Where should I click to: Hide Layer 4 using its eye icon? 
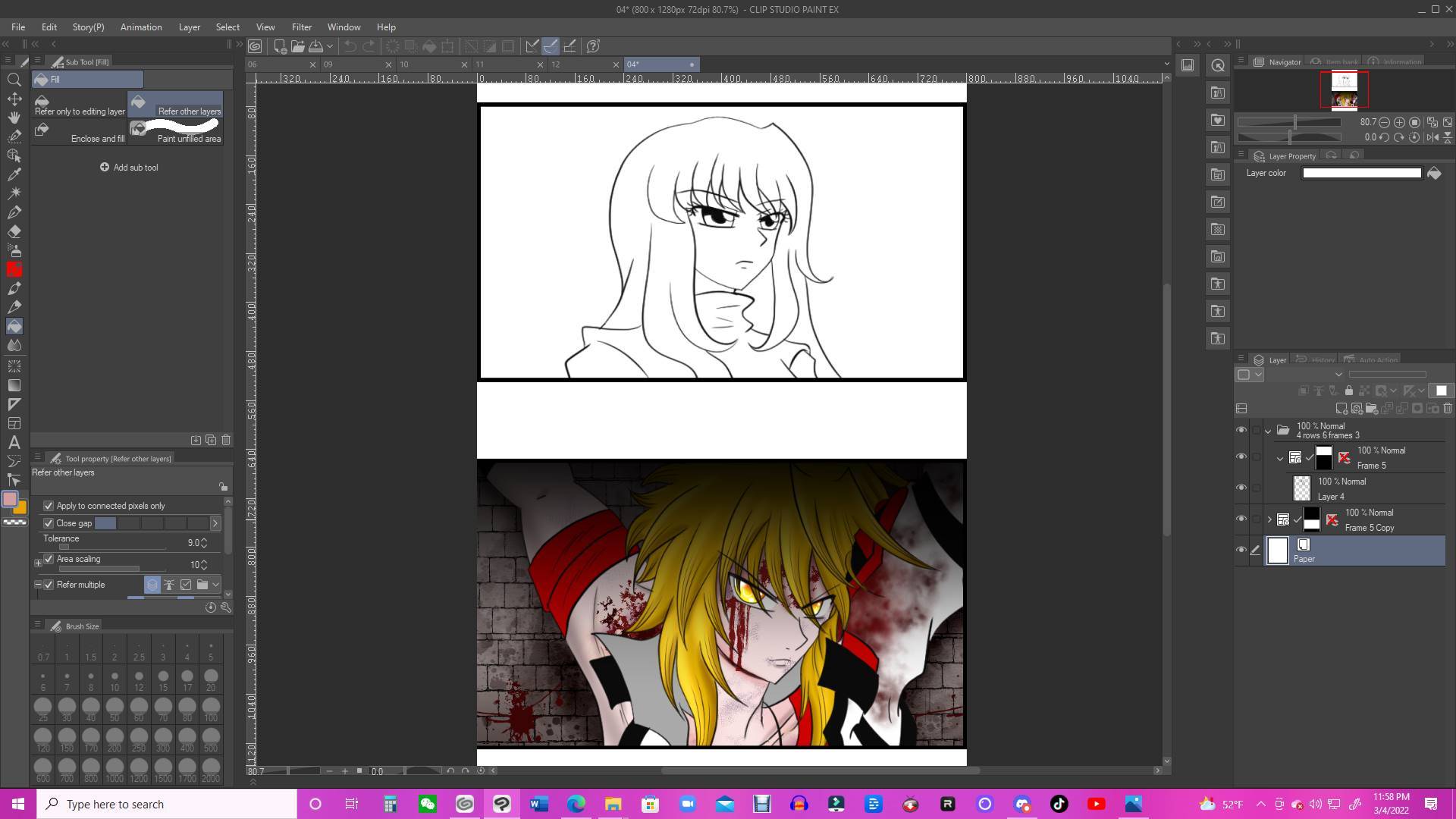(x=1241, y=488)
